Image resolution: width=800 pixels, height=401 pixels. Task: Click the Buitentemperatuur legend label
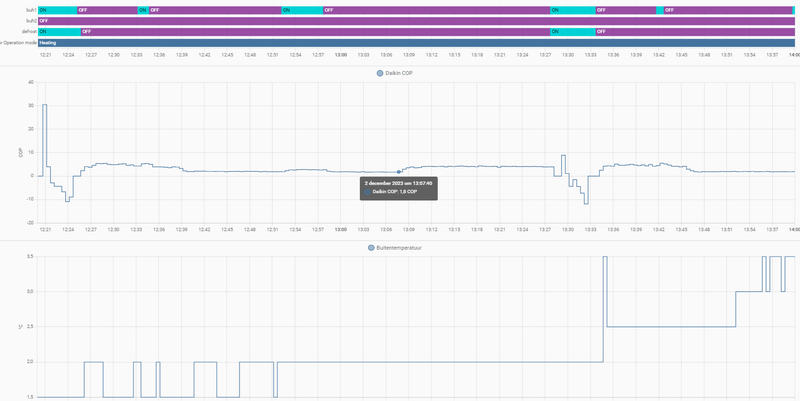(399, 248)
